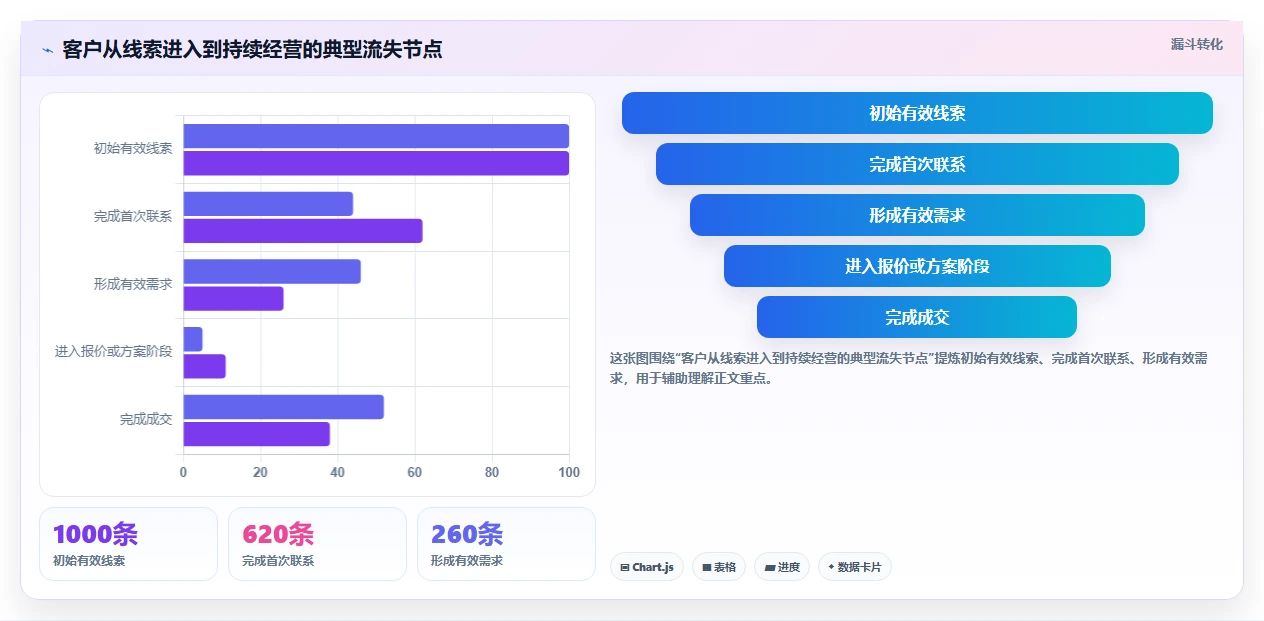Click the x-axis value 60
The height and width of the screenshot is (621, 1264).
[415, 473]
